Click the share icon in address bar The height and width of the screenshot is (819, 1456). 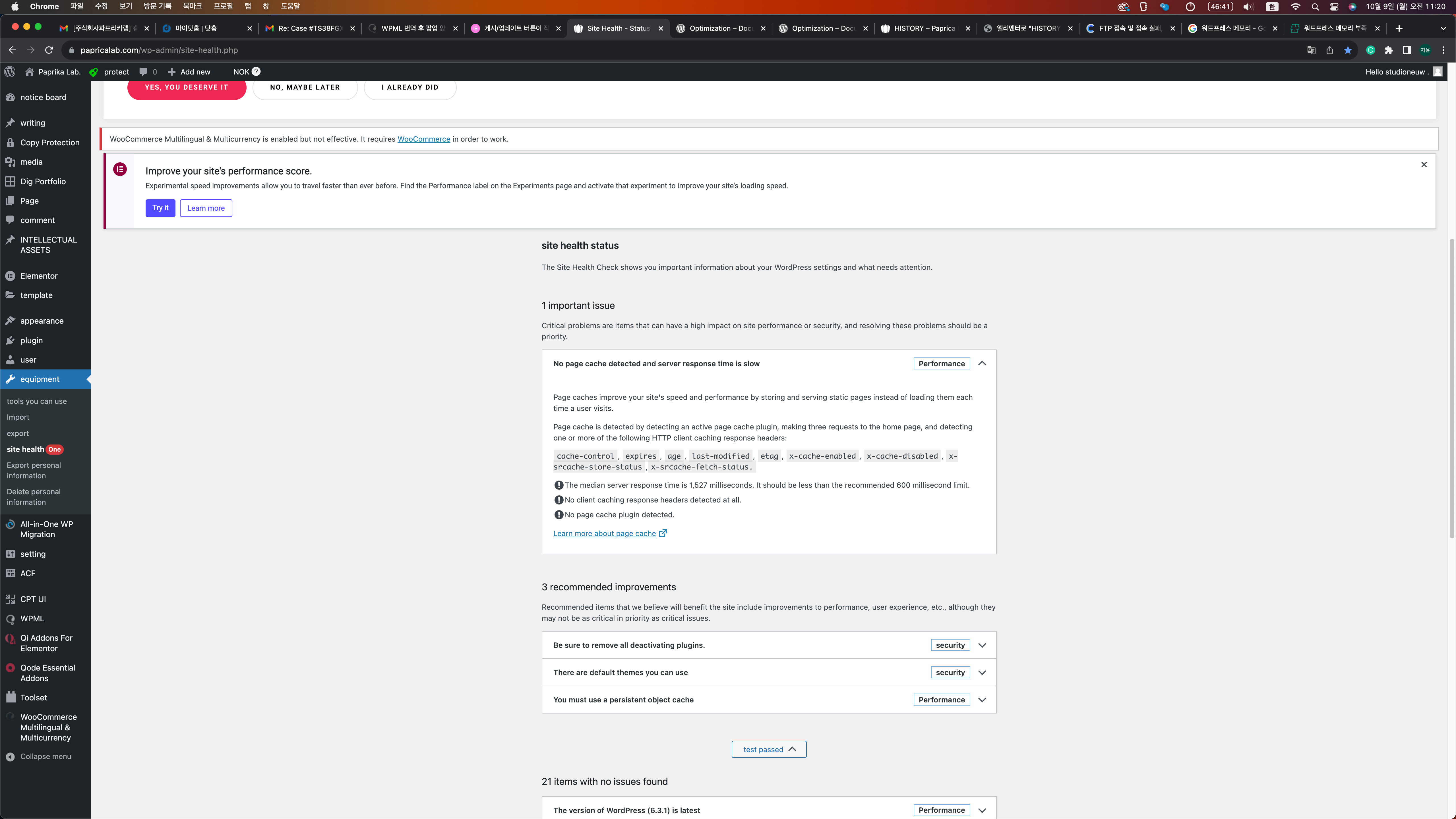1329,50
